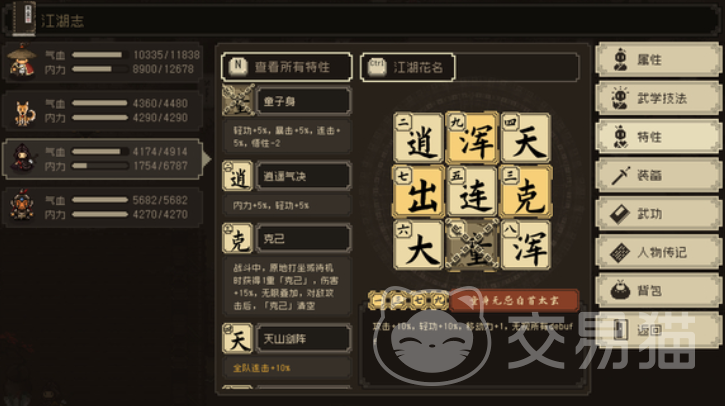Open the 装备 equipment menu
Screen dimensions: 725x406
pos(658,175)
